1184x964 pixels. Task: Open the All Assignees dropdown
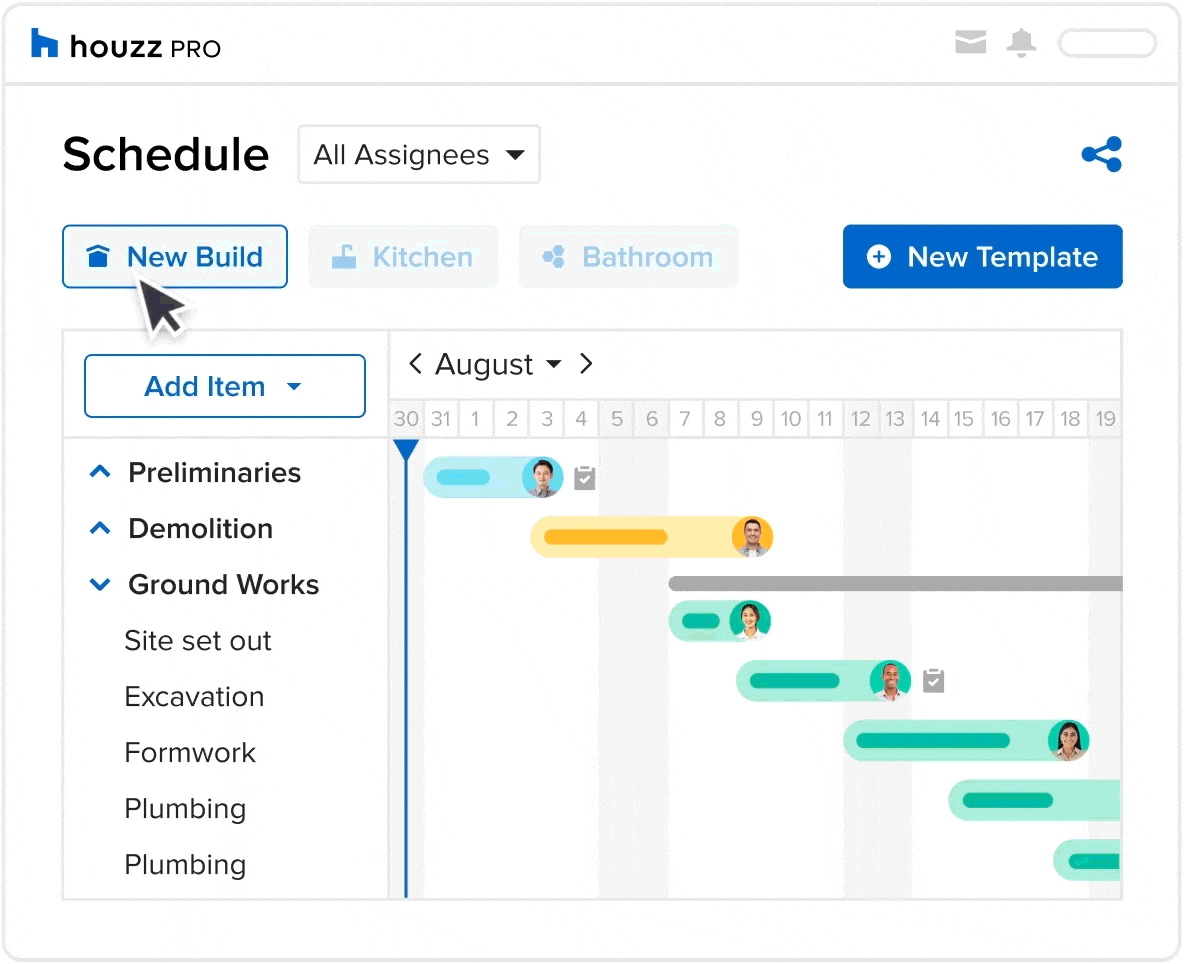coord(419,155)
